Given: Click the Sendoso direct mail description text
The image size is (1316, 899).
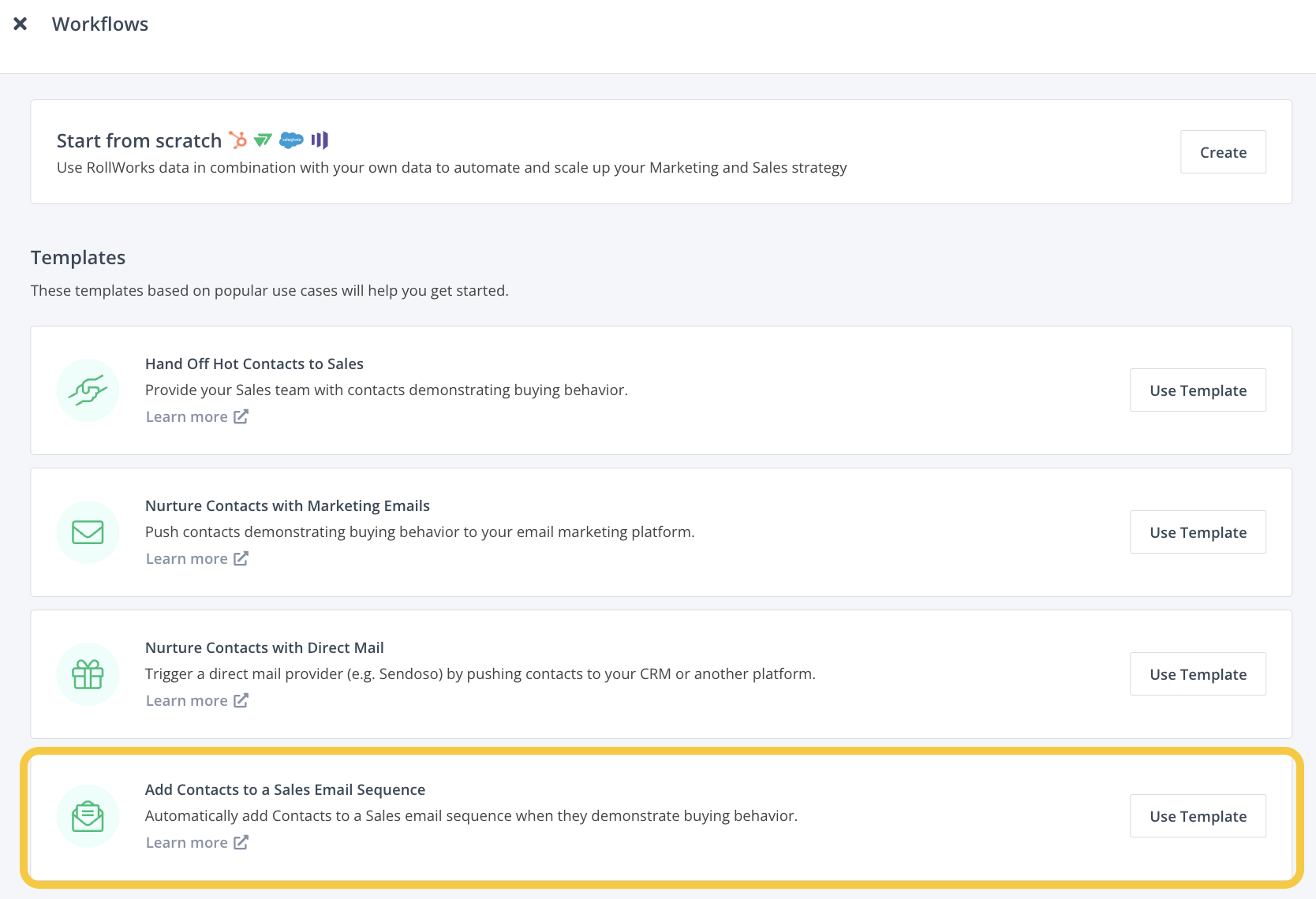Looking at the screenshot, I should pyautogui.click(x=480, y=673).
